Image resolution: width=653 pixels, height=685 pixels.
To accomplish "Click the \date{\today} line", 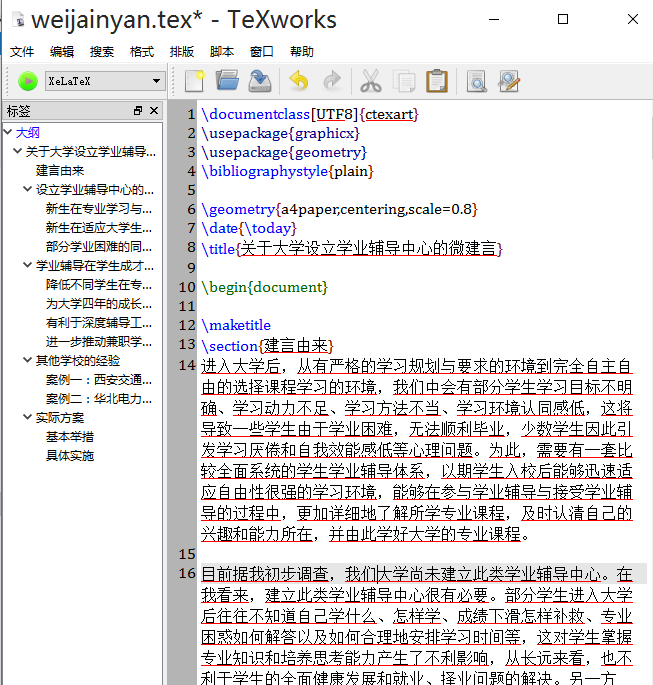I will pyautogui.click(x=249, y=228).
